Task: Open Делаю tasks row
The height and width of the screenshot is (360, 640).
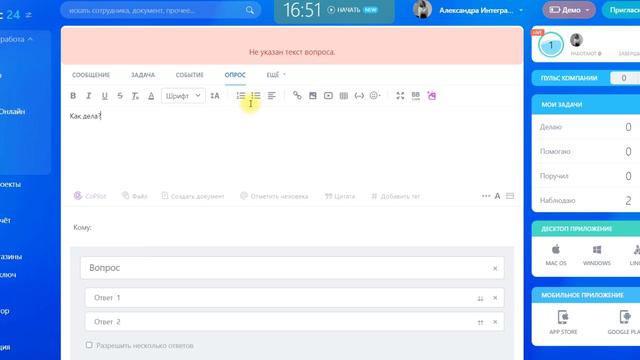Action: (586, 127)
